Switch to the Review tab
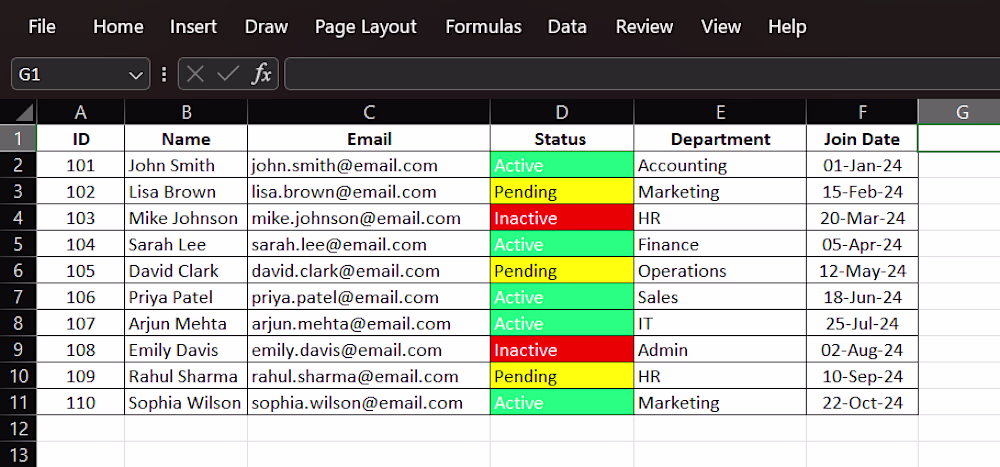The image size is (1000, 467). coord(644,27)
